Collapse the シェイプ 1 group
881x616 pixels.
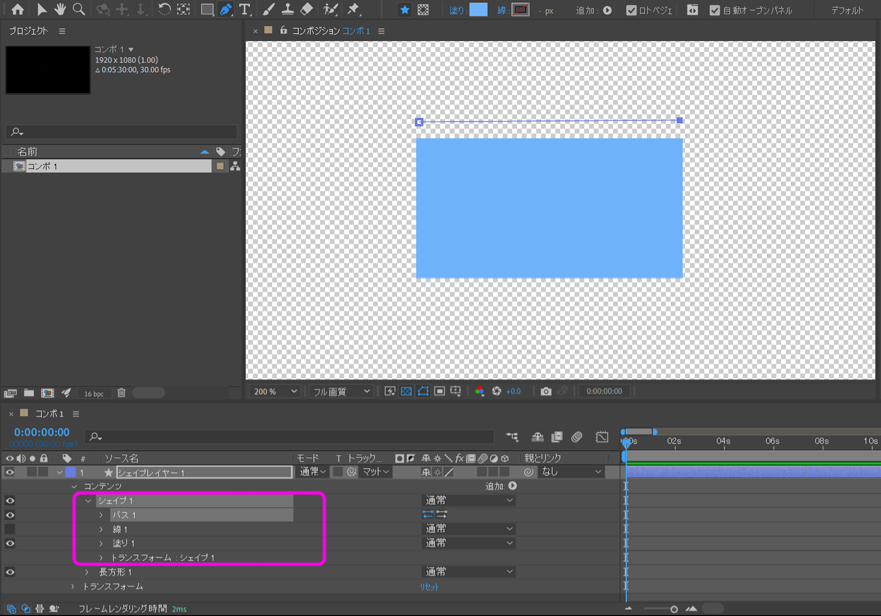pos(88,501)
